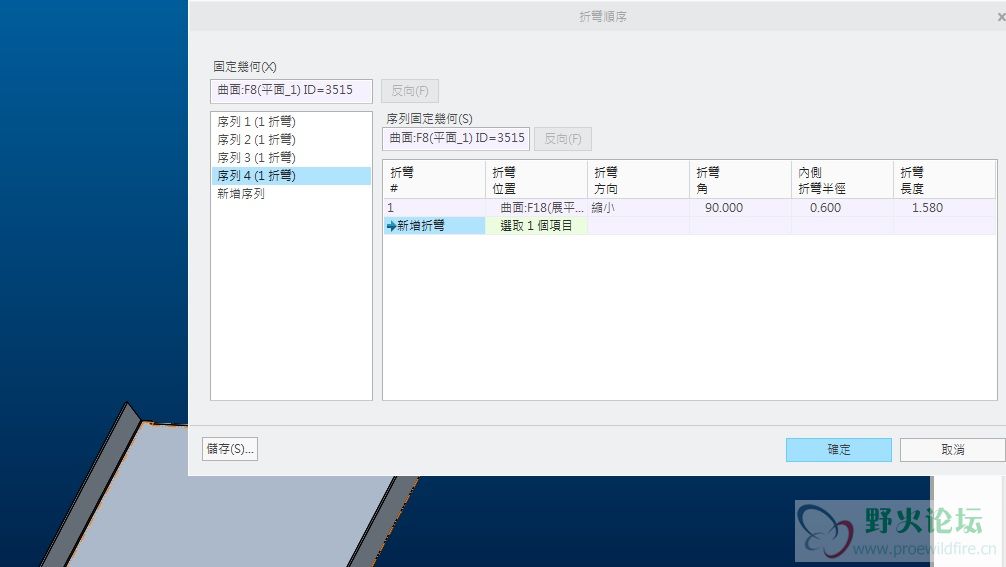Select 序列 4 (1 折彎) in the list
Screen dimensions: 1006x567
pyautogui.click(x=291, y=176)
